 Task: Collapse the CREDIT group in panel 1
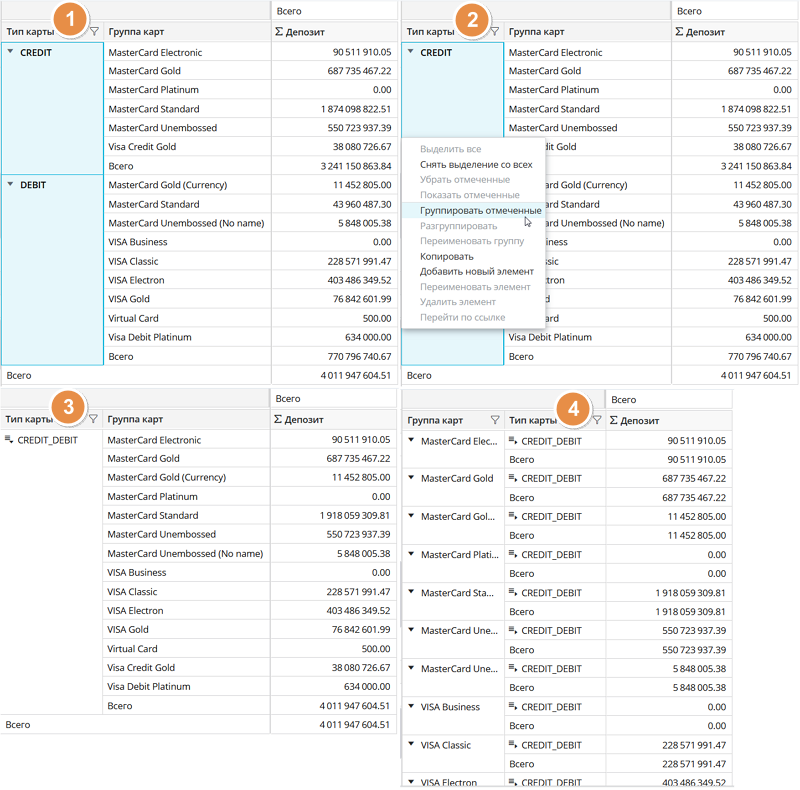[x=10, y=53]
